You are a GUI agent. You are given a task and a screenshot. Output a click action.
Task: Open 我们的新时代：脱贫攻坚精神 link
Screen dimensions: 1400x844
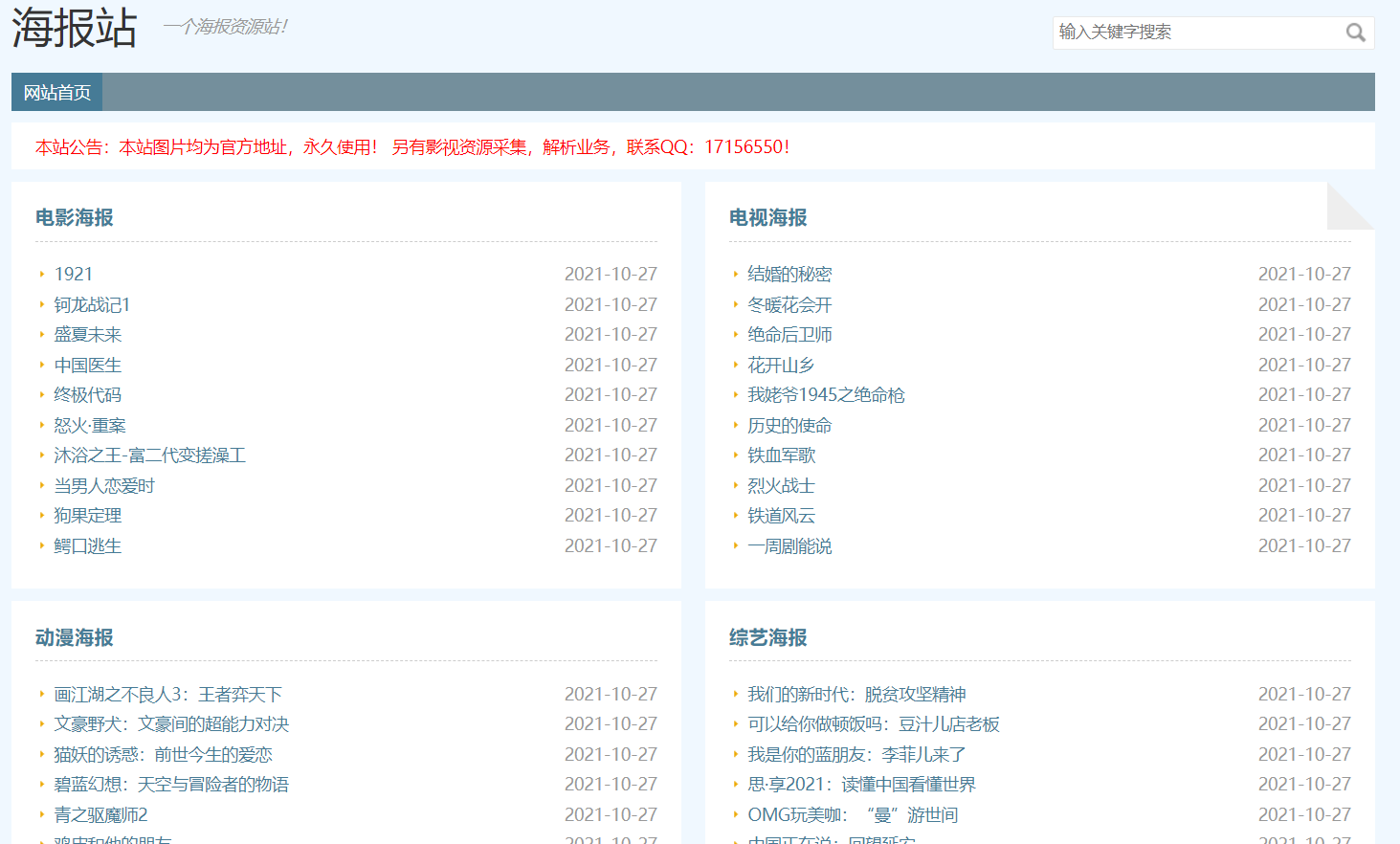856,694
